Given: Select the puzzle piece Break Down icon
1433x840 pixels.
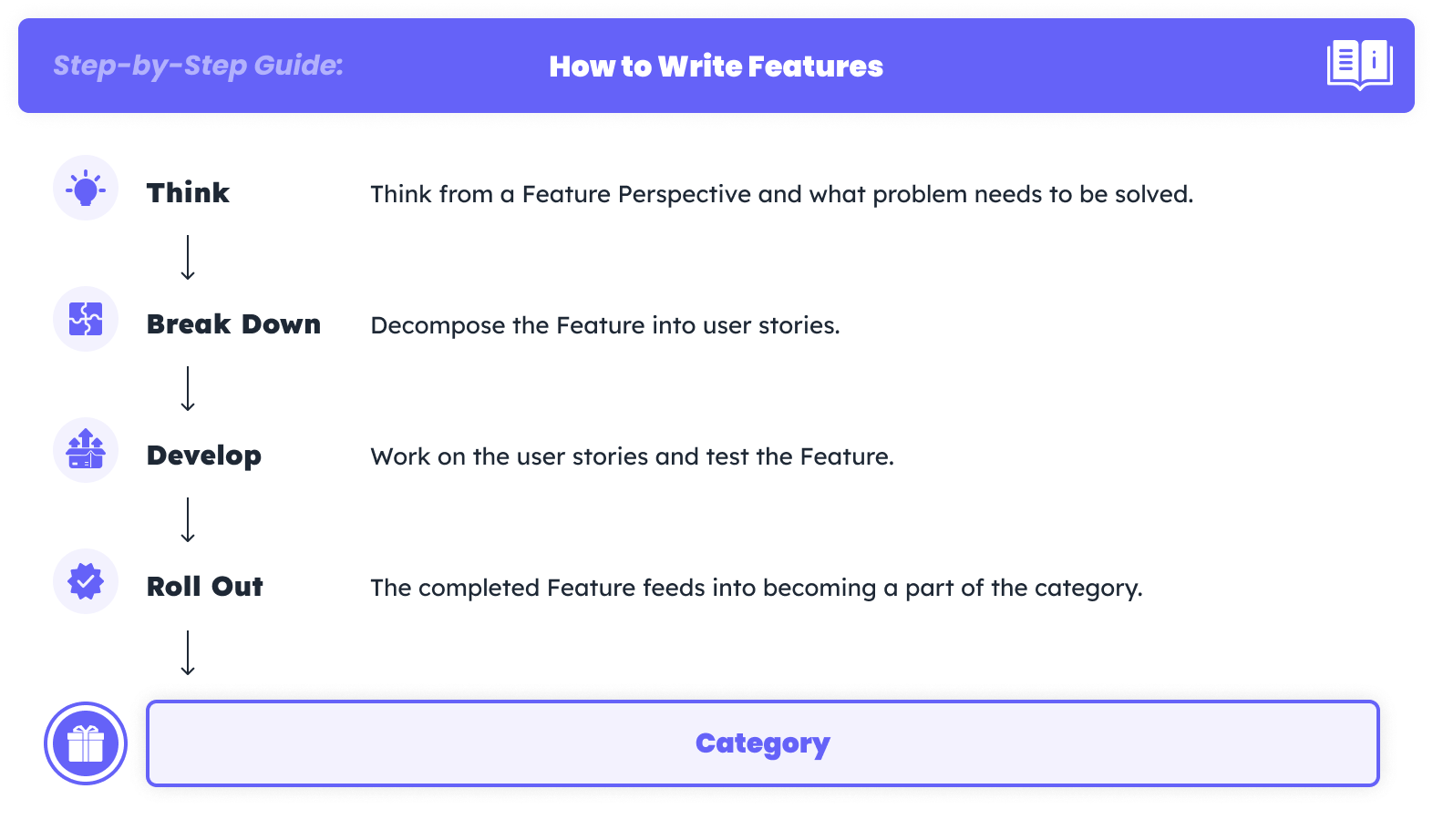Looking at the screenshot, I should (x=86, y=320).
